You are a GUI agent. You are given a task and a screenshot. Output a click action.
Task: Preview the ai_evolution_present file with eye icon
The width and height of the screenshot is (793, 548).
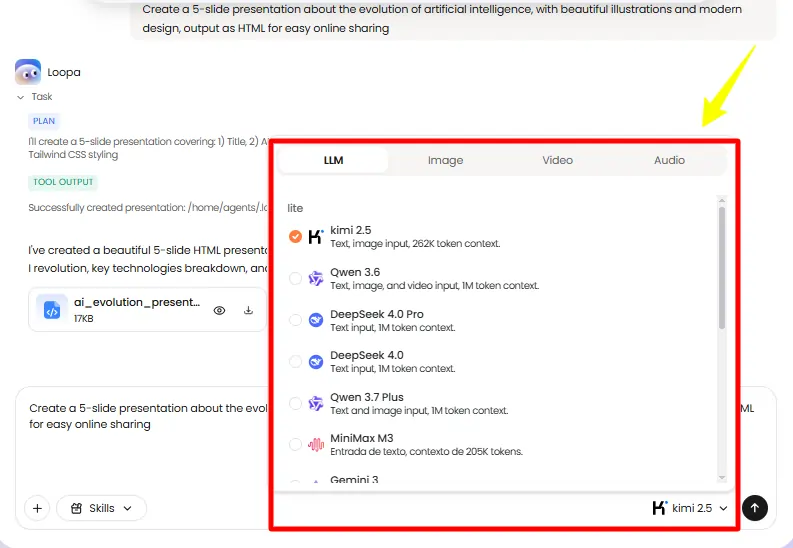(219, 310)
